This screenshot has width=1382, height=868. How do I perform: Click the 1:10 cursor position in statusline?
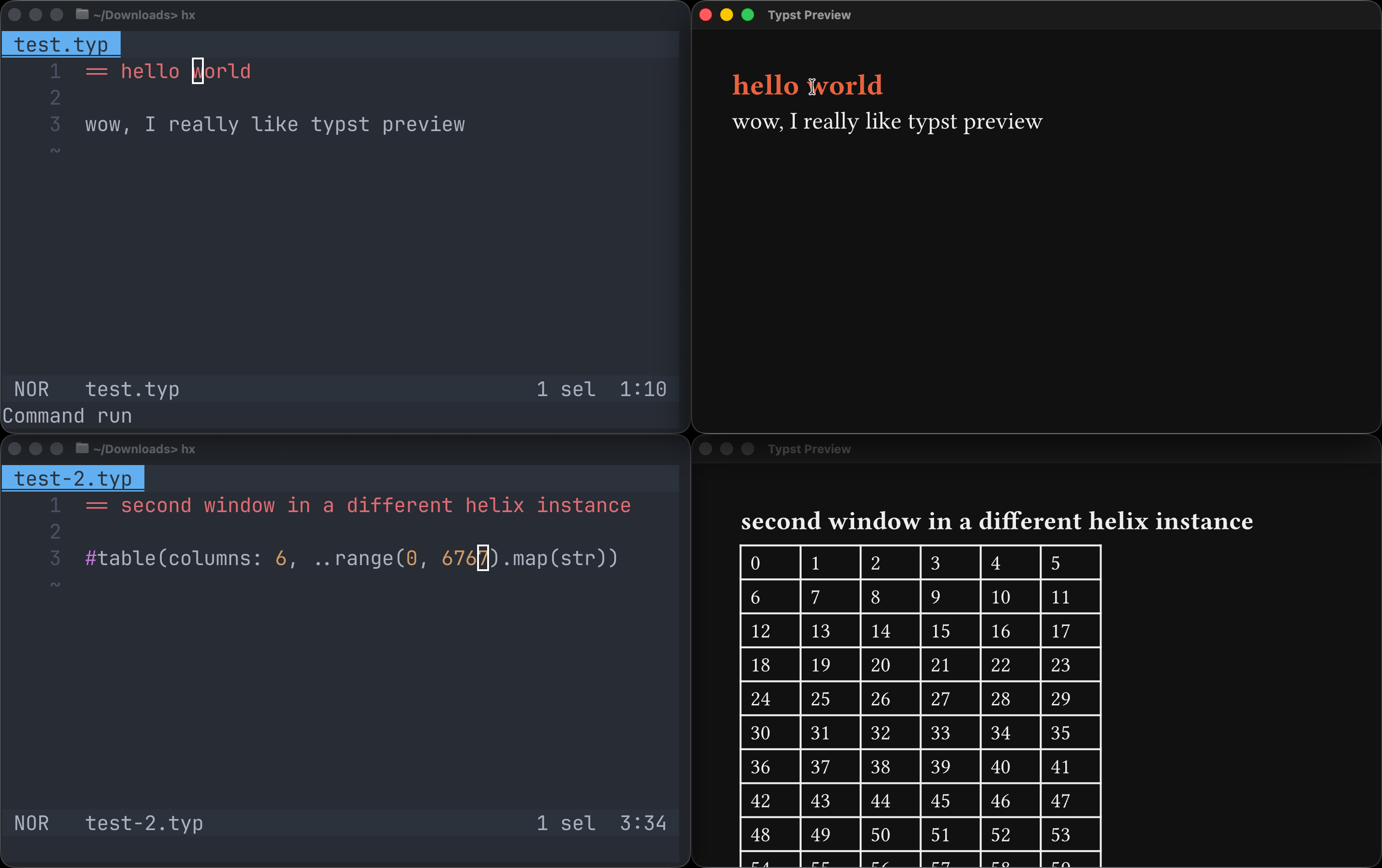[643, 389]
